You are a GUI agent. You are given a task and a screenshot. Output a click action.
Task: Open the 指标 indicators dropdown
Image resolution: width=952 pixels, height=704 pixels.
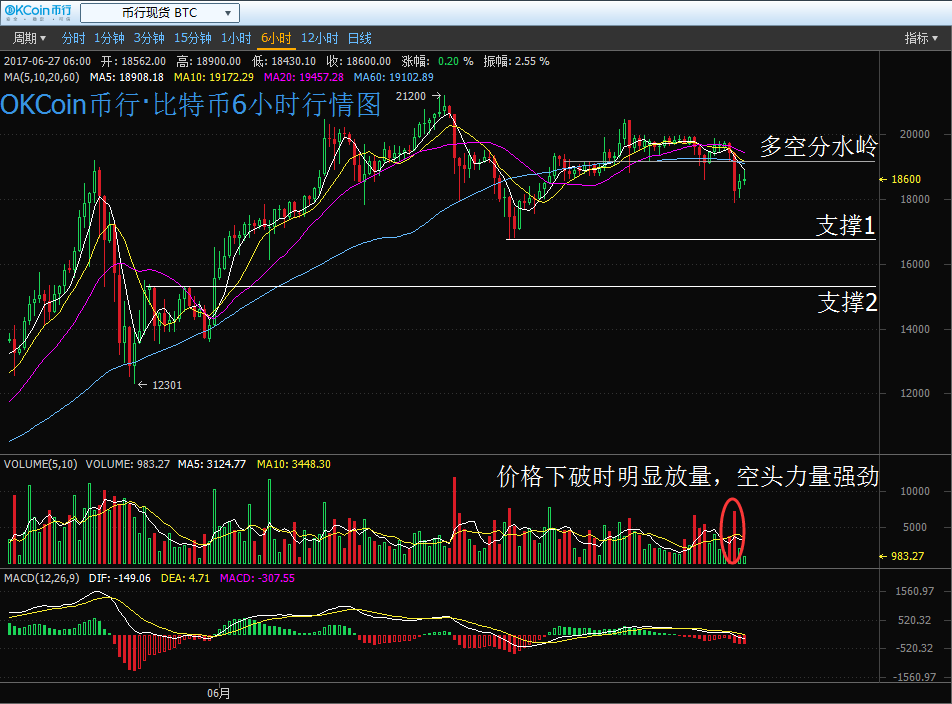coord(921,38)
